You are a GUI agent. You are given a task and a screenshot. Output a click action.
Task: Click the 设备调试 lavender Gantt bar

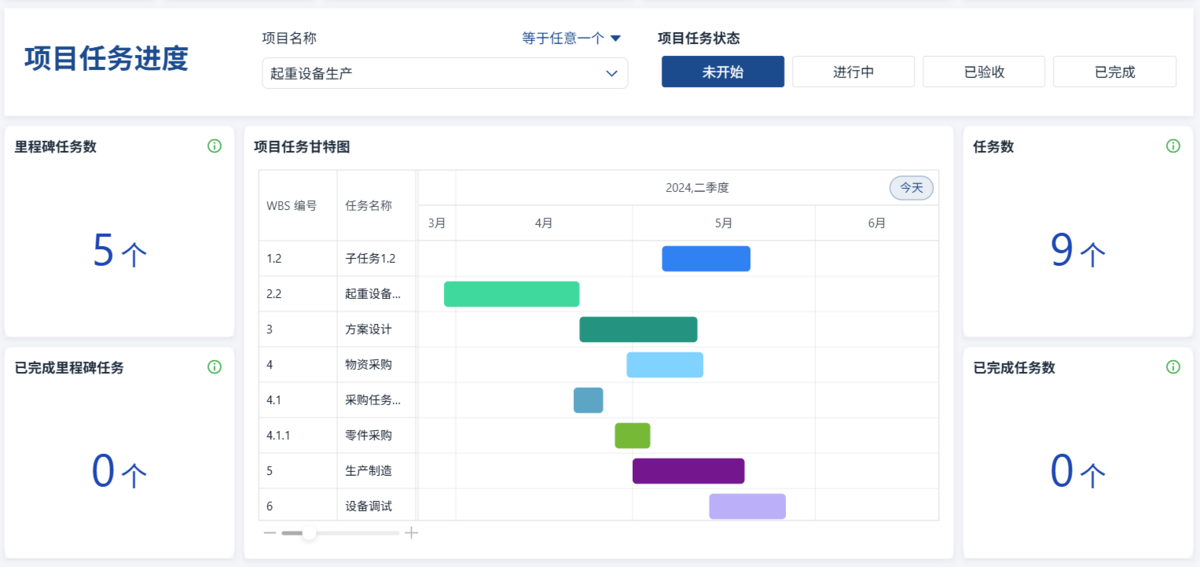click(747, 506)
